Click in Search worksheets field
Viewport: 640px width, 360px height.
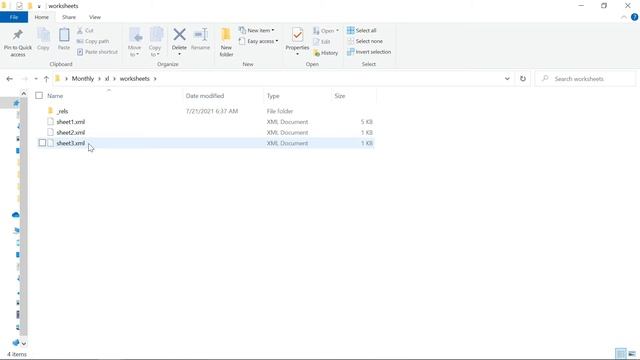pos(585,79)
